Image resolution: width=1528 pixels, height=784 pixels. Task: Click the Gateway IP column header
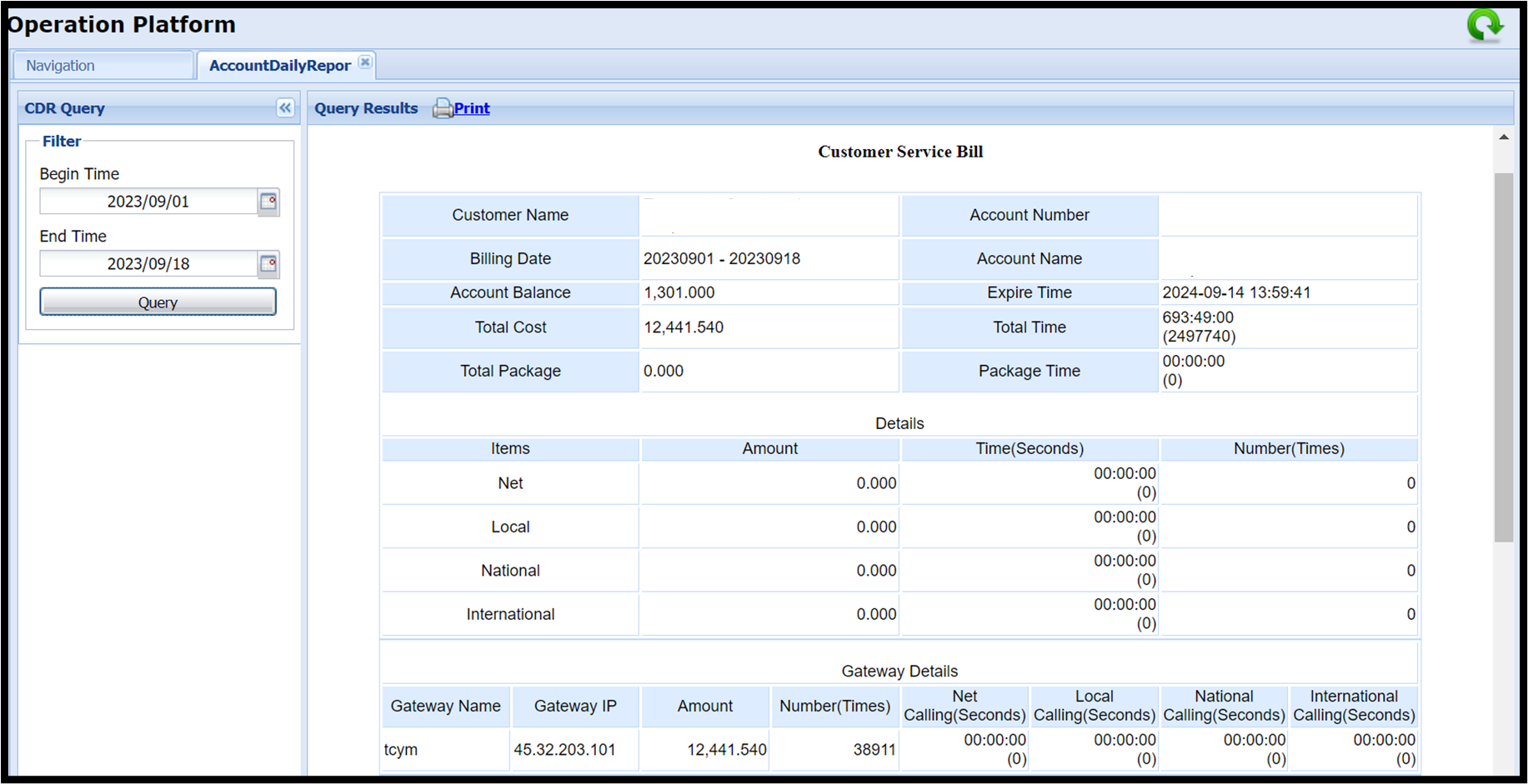click(575, 707)
